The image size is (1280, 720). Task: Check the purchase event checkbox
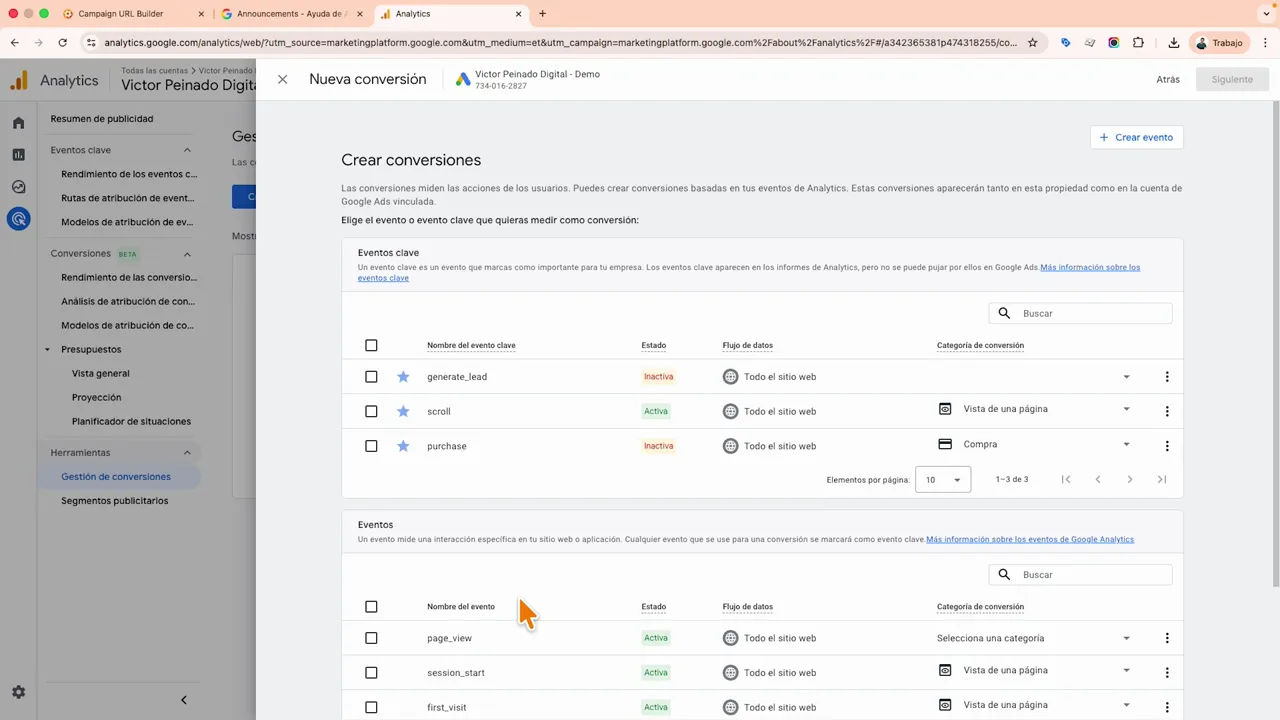click(371, 446)
